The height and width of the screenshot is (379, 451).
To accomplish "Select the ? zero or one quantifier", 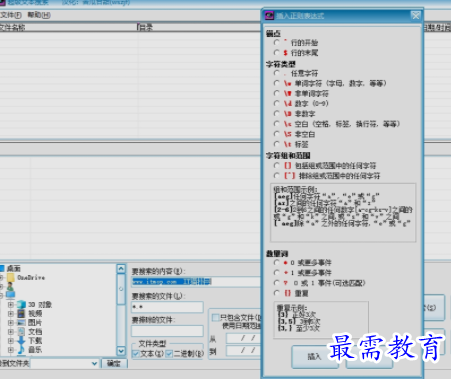I will 276,283.
